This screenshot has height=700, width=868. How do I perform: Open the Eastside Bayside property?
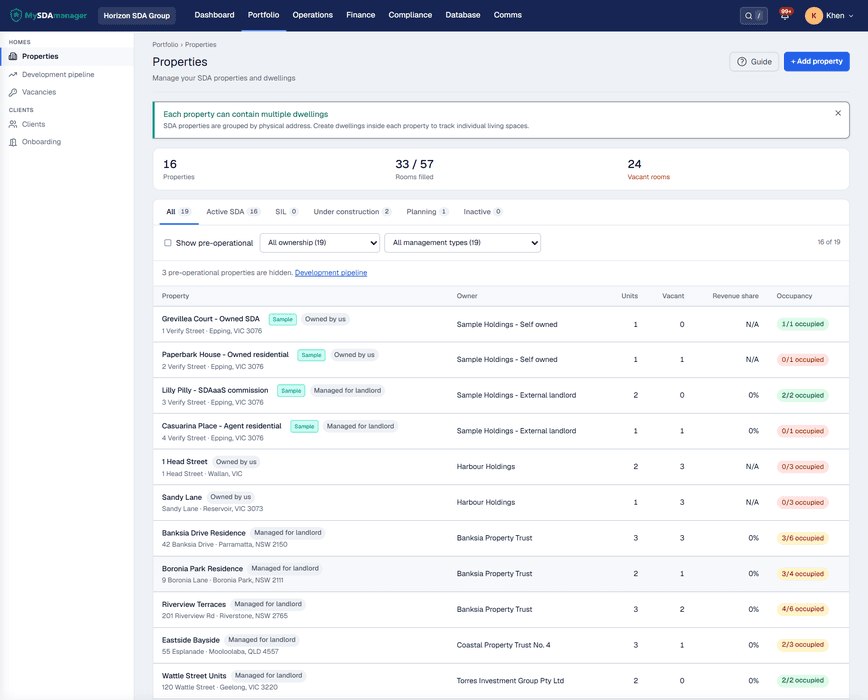(190, 640)
